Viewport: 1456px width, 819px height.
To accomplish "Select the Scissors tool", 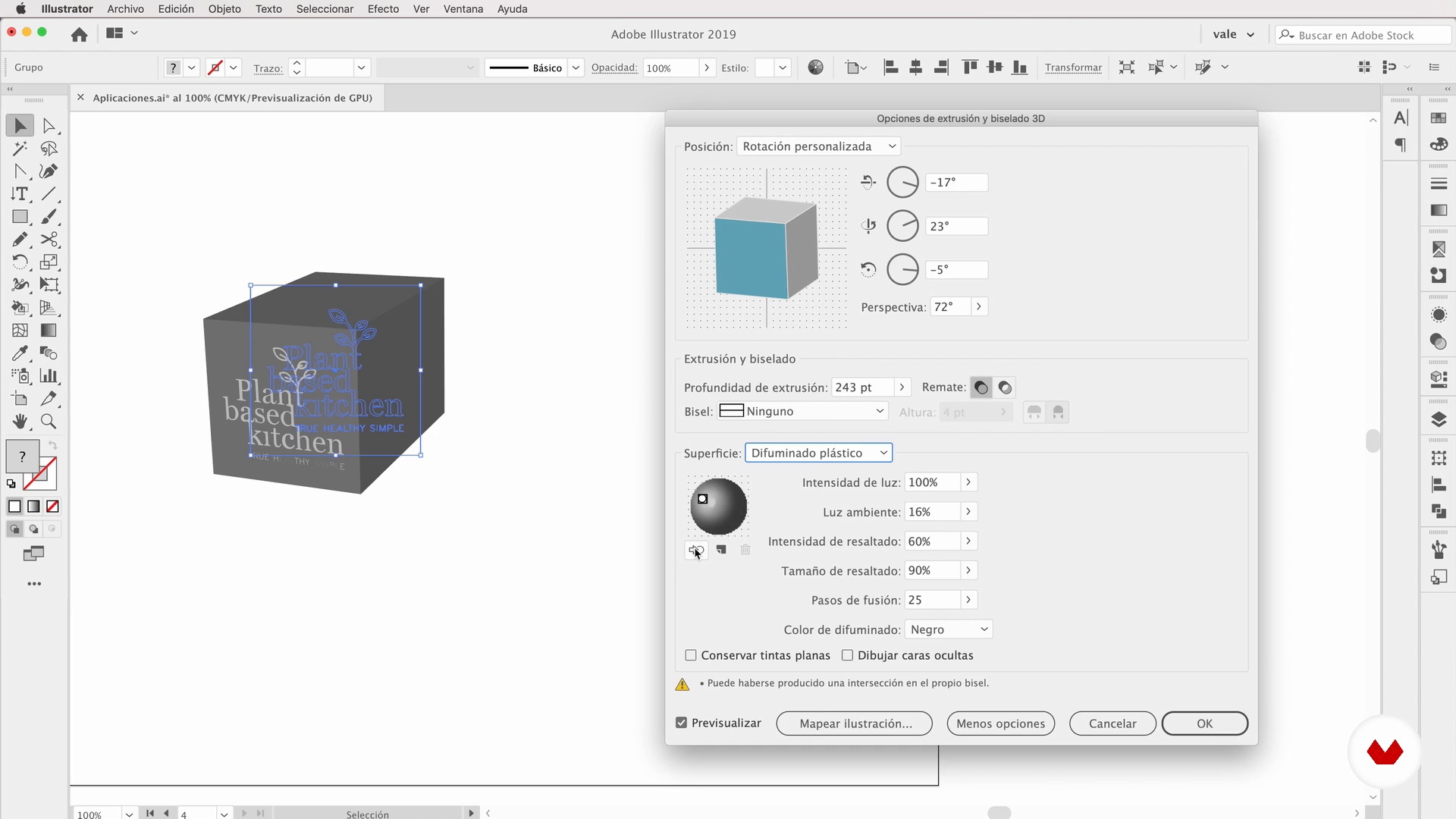I will [49, 240].
